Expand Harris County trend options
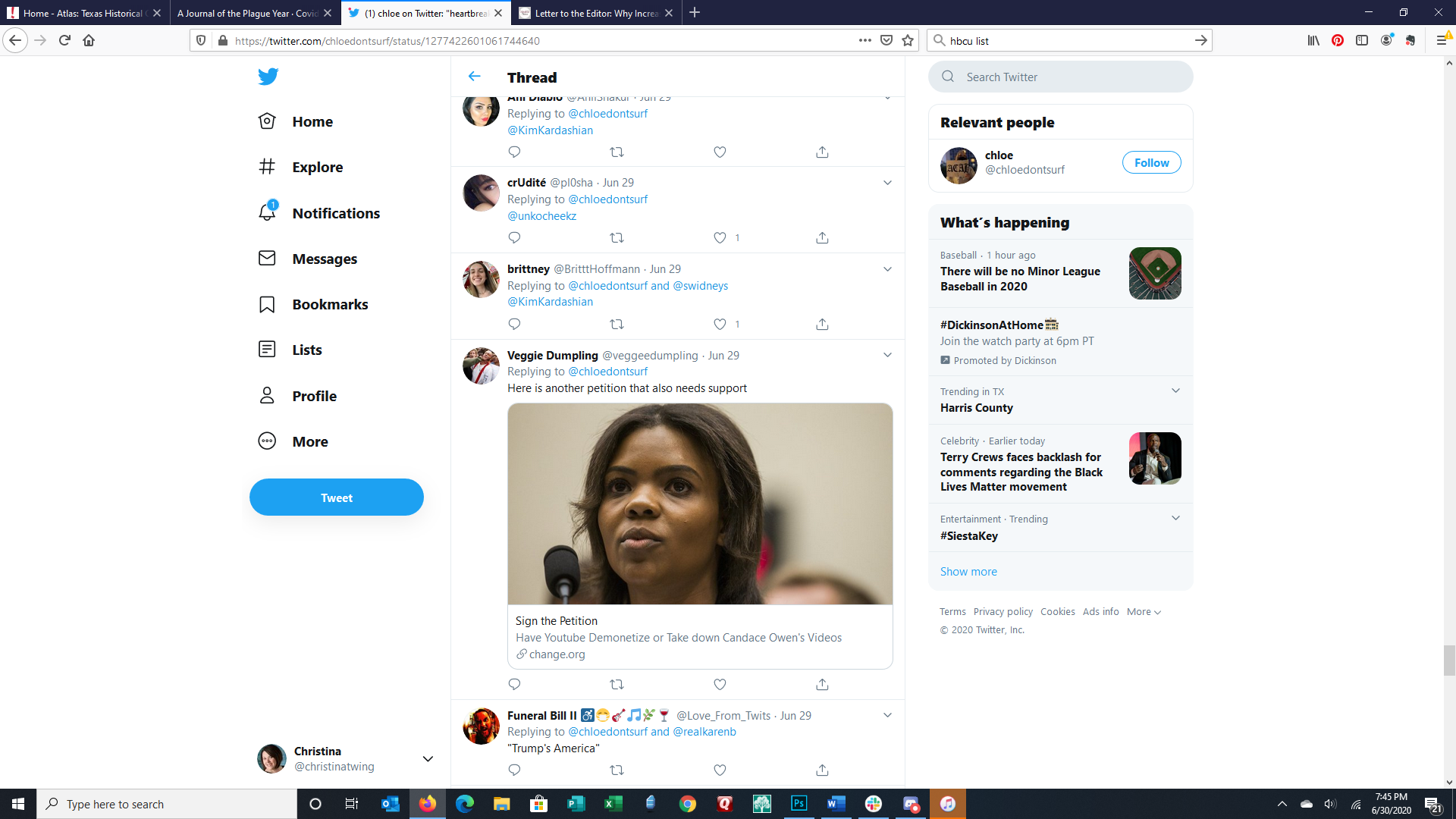Screen dimensions: 1456x819 1175,391
